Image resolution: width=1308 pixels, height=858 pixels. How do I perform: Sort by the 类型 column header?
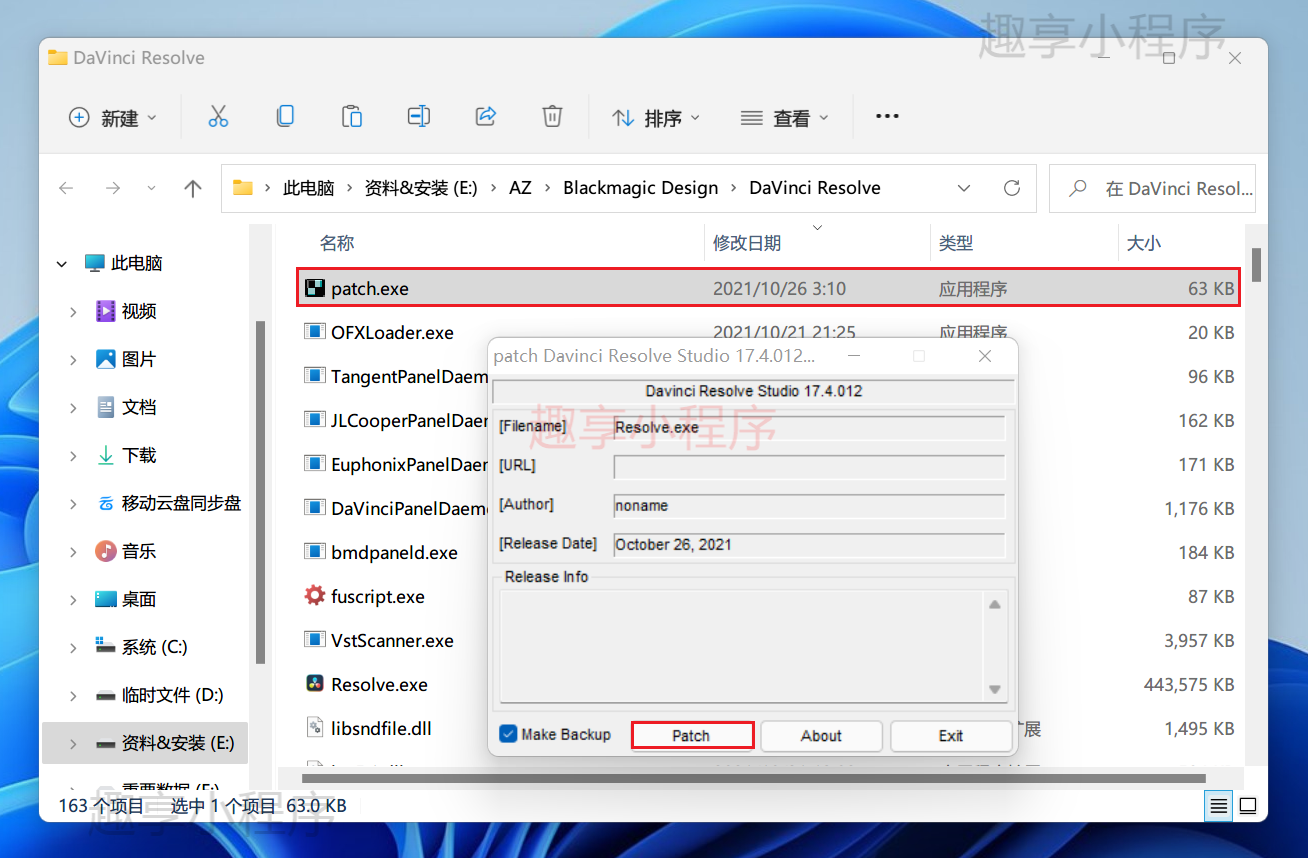click(956, 243)
